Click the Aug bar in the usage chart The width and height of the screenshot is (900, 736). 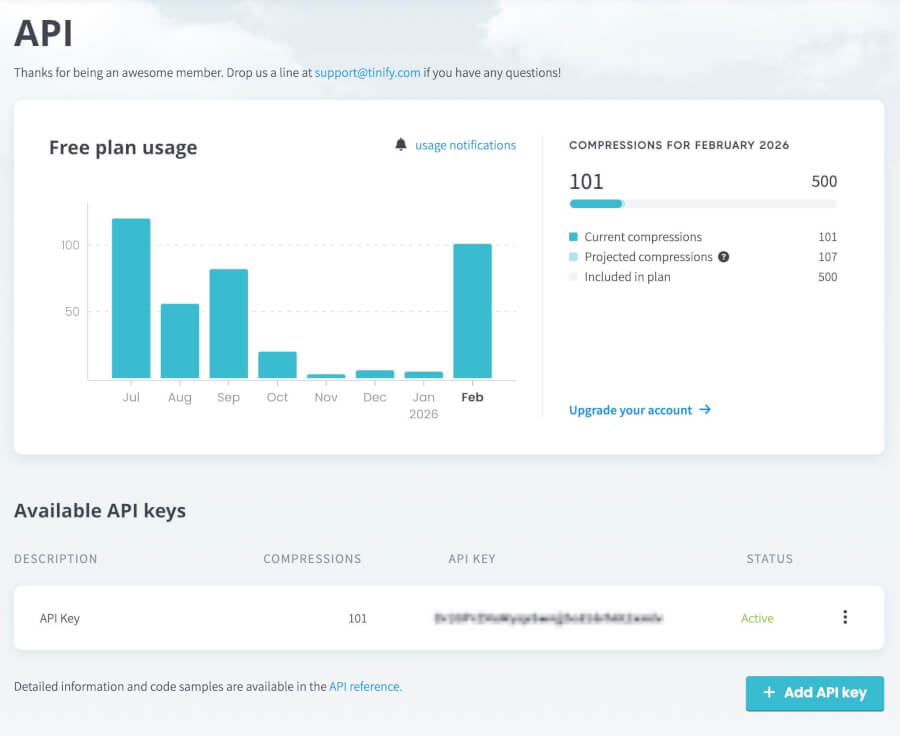click(180, 341)
